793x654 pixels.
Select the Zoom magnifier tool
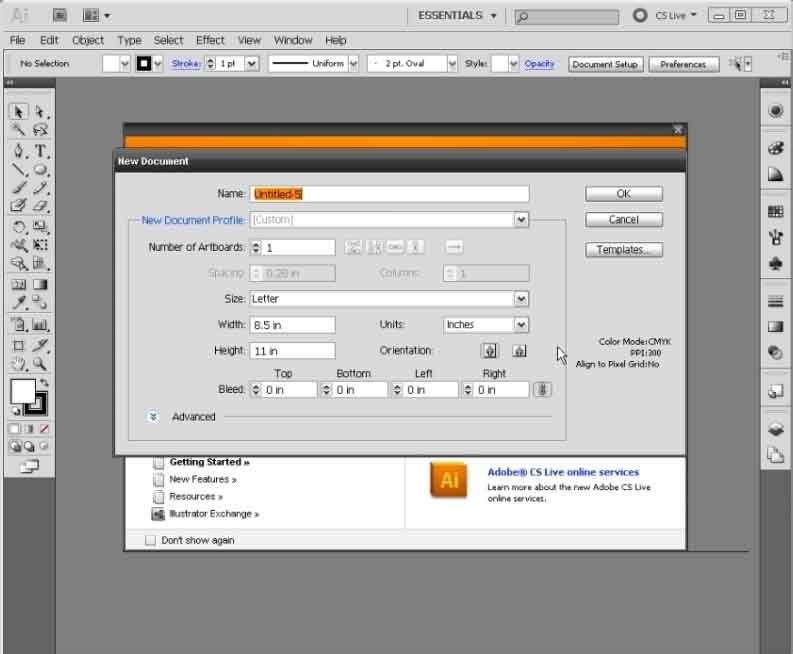[41, 364]
